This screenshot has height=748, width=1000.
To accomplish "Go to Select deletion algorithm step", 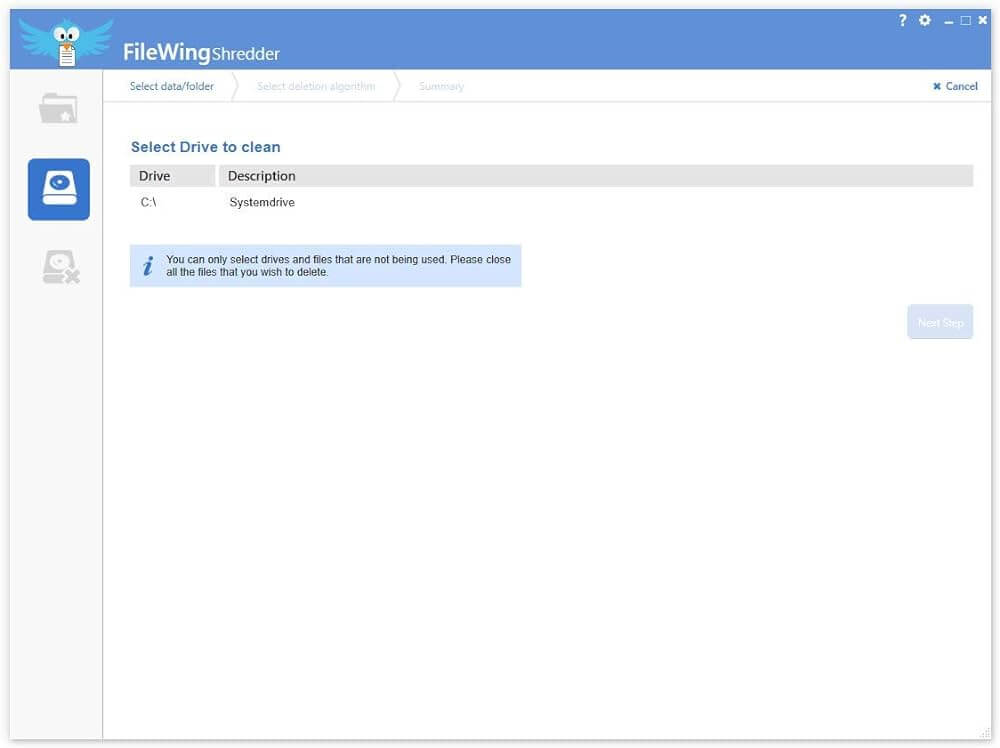I will (316, 86).
